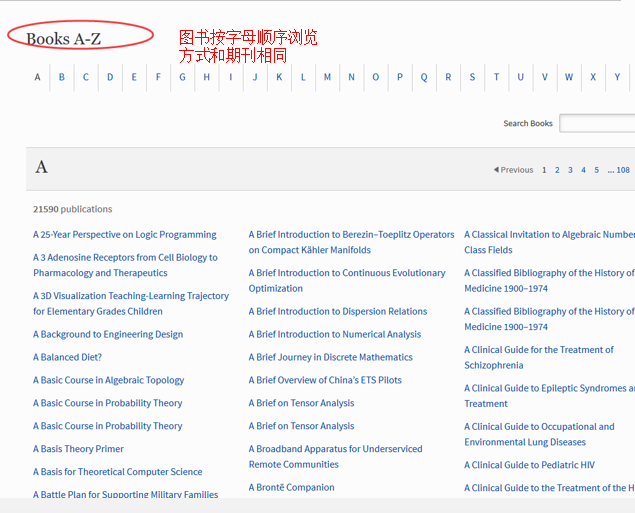Show titles under letter X
This screenshot has height=513, width=635.
point(593,77)
